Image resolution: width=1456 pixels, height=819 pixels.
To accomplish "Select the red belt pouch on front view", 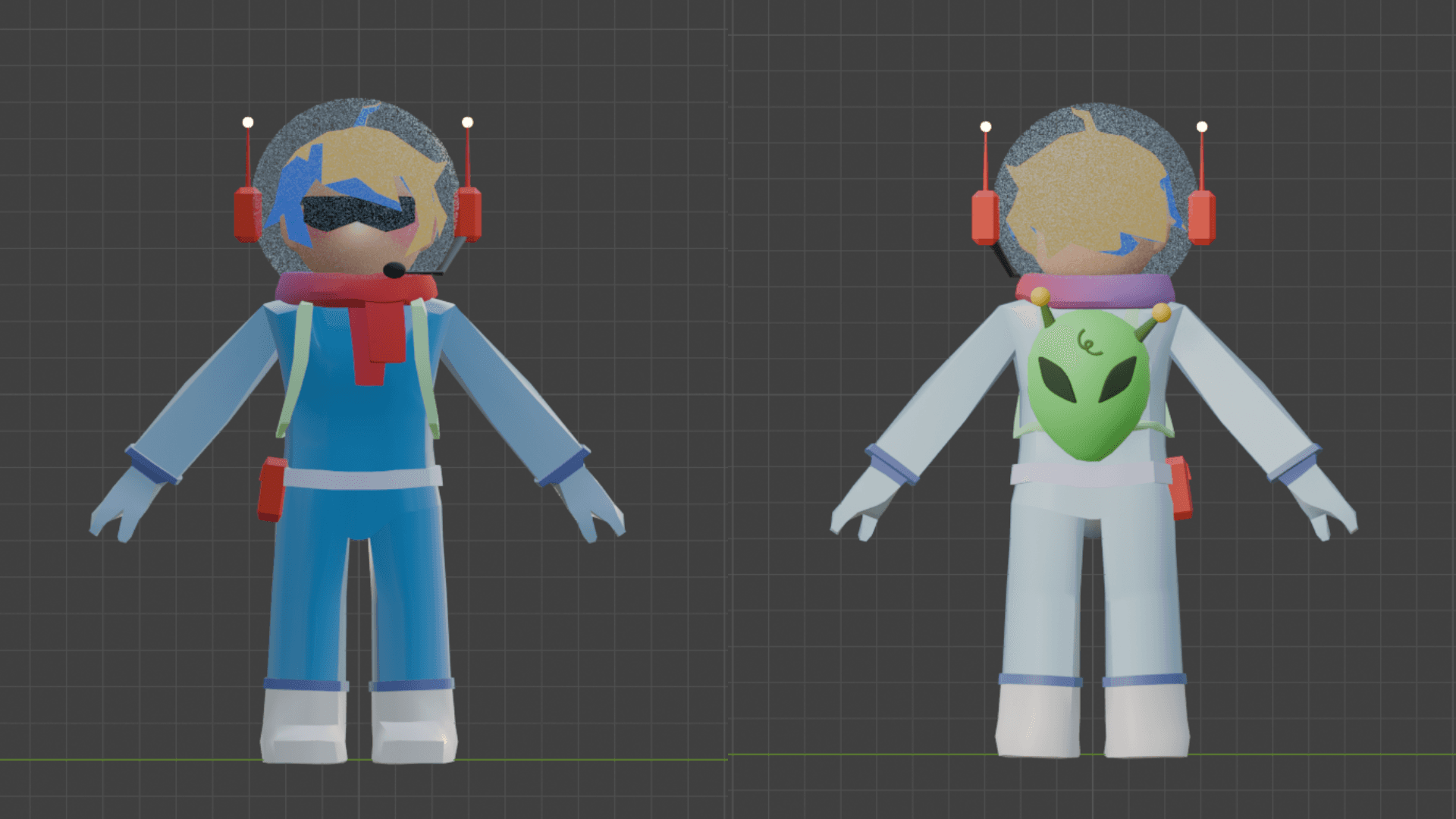I will coord(271,489).
